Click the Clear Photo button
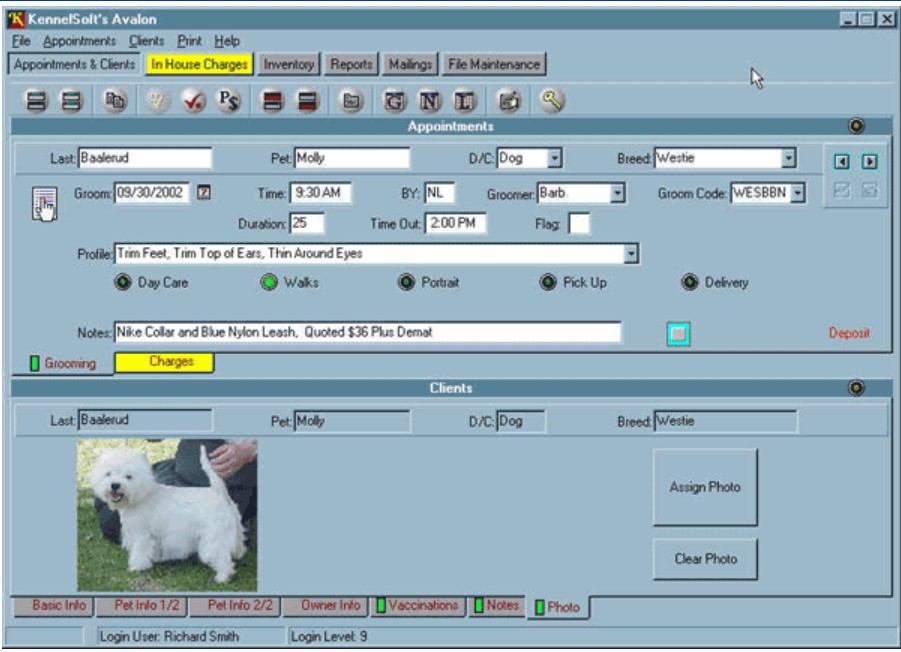The image size is (901, 652). 705,559
